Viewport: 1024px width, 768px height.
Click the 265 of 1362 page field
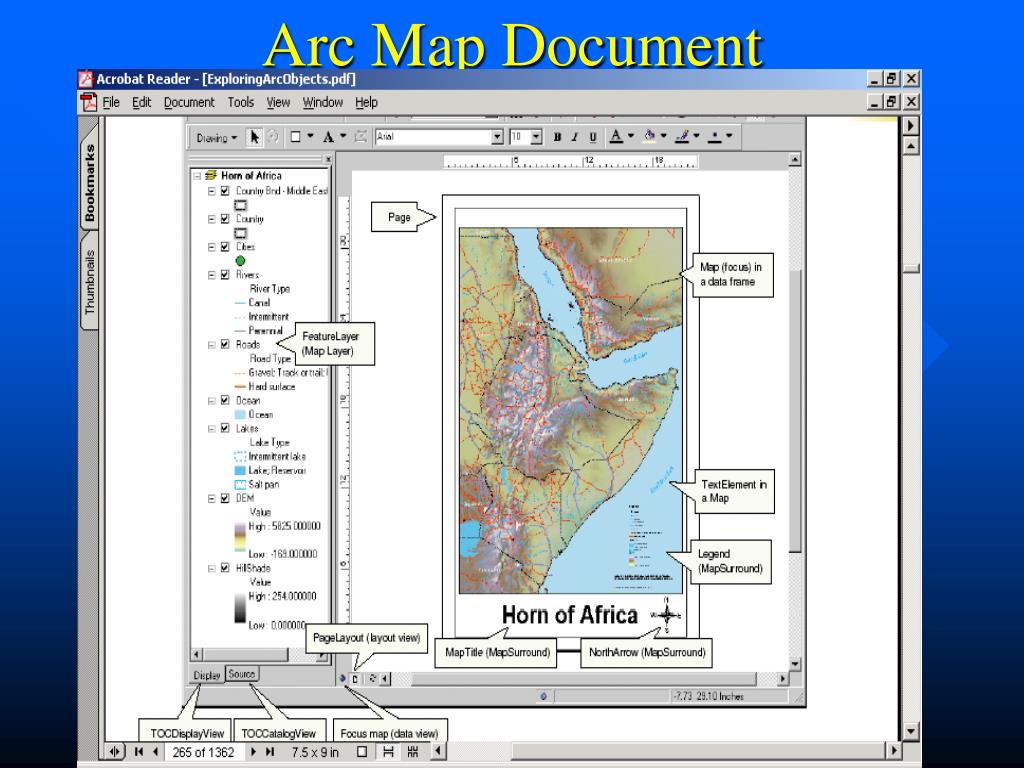[204, 752]
